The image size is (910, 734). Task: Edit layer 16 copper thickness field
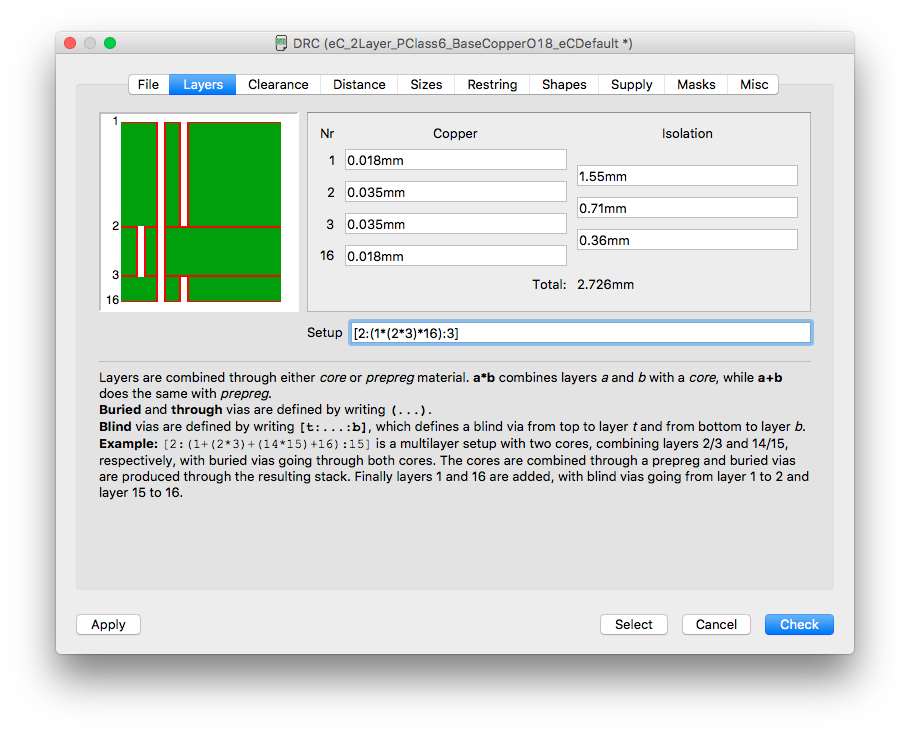pos(456,256)
